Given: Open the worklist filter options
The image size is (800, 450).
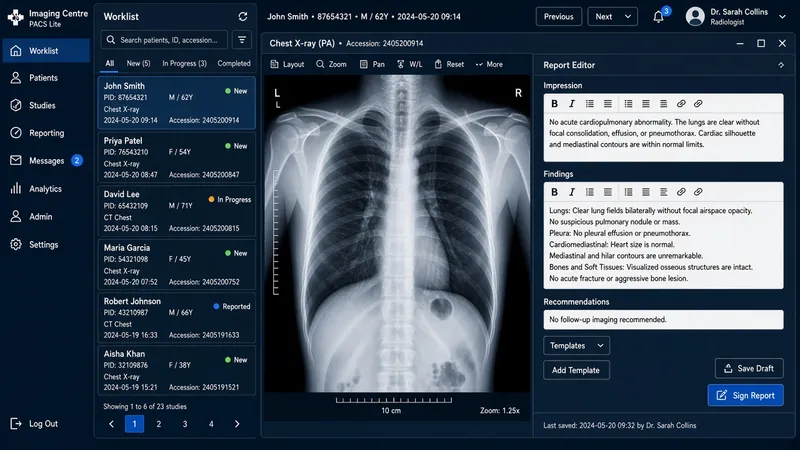Looking at the screenshot, I should 242,40.
